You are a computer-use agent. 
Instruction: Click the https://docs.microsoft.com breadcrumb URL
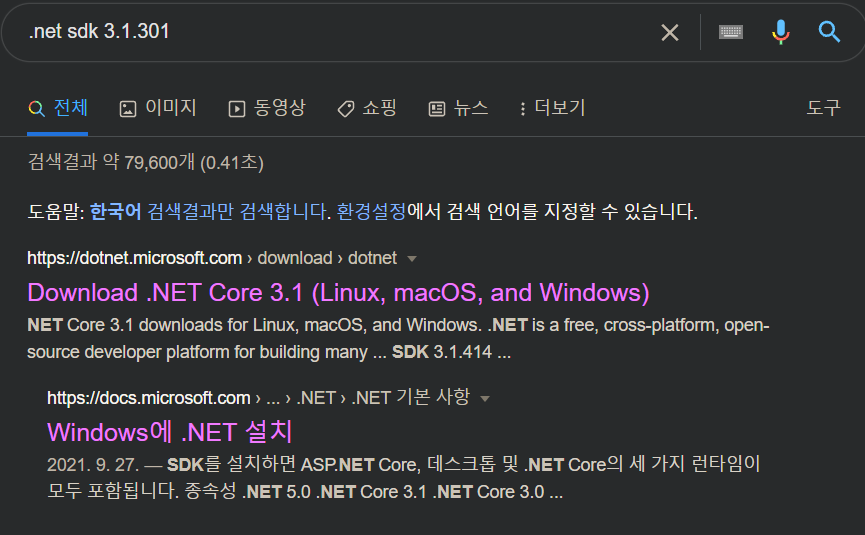pyautogui.click(x=149, y=398)
